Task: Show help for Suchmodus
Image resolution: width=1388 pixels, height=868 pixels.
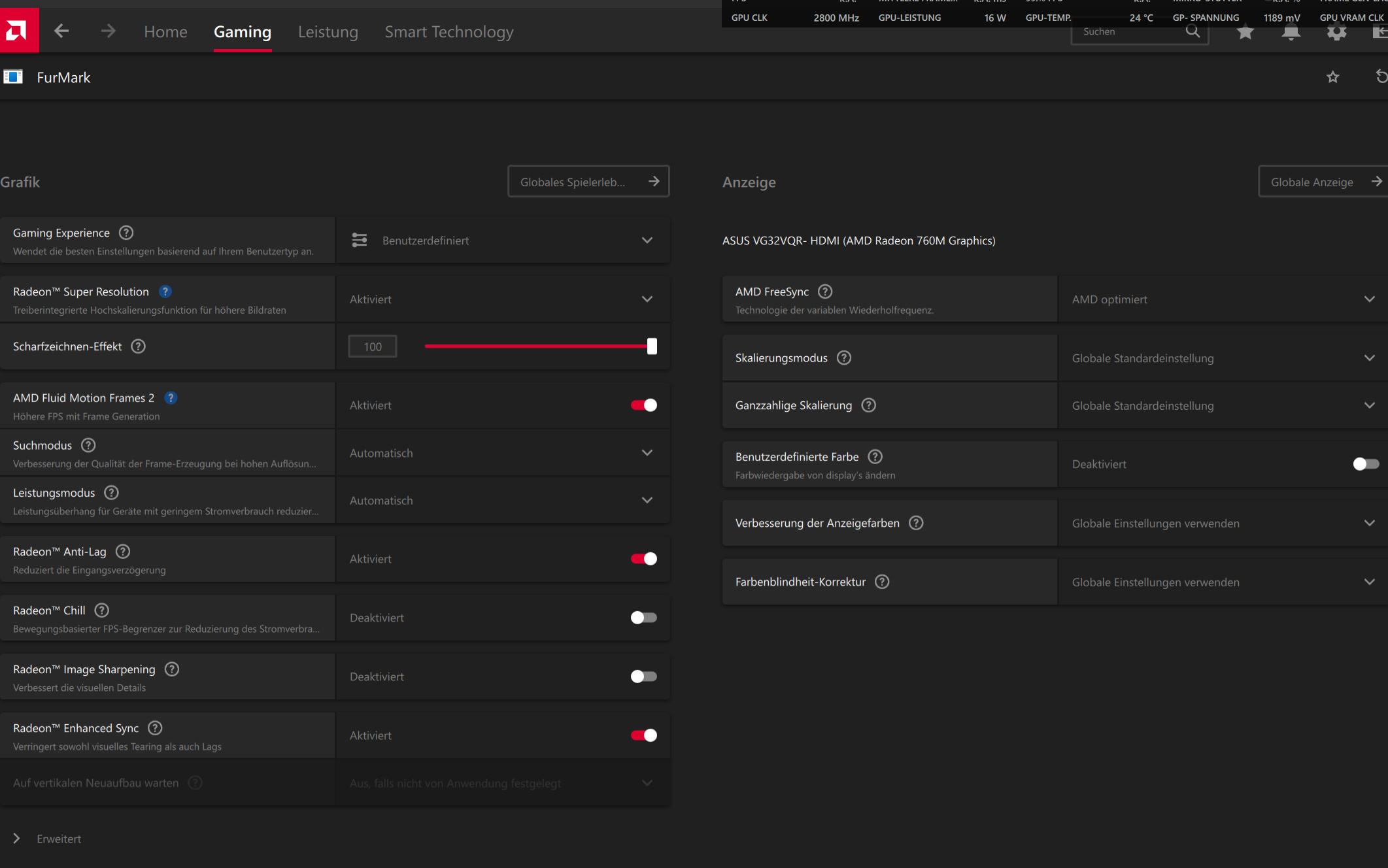Action: click(88, 445)
